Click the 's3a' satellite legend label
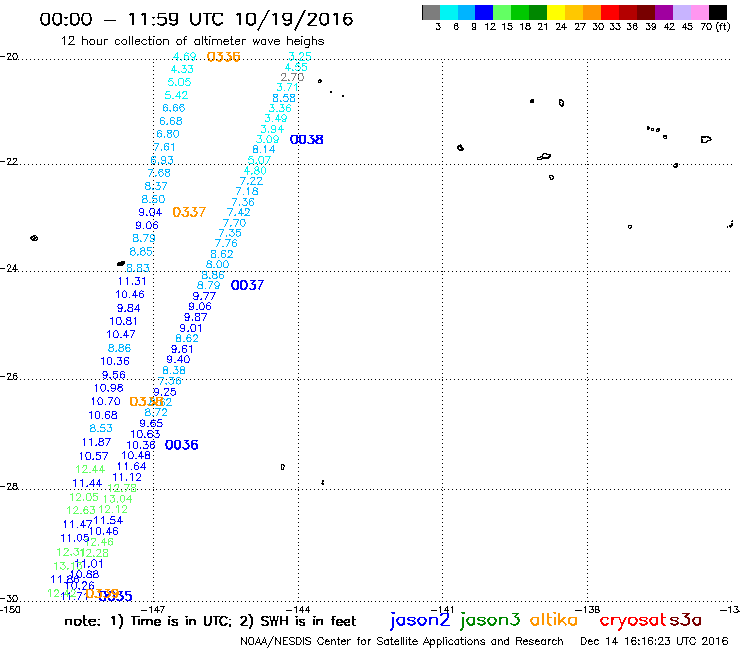Screen dimensions: 740x650 685,620
